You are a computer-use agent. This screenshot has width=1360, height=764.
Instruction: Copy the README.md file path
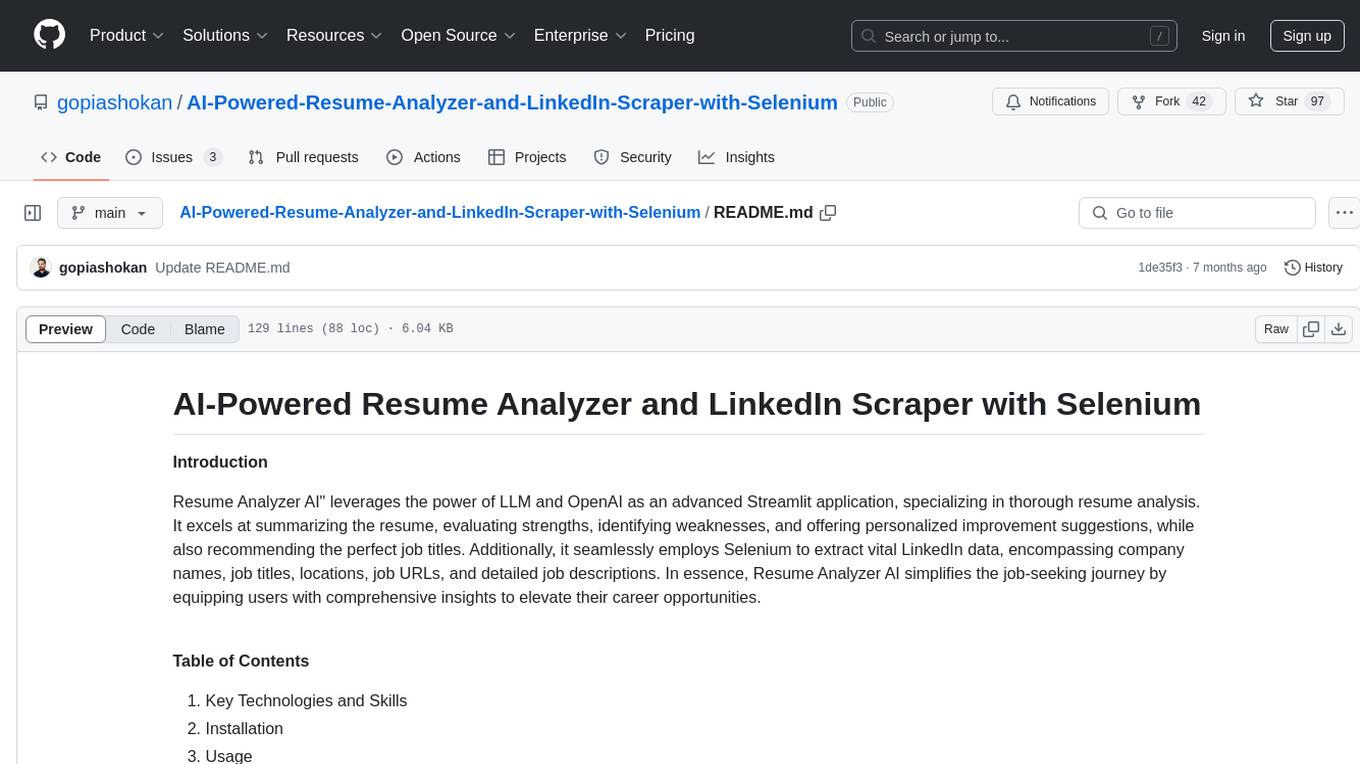pos(828,212)
